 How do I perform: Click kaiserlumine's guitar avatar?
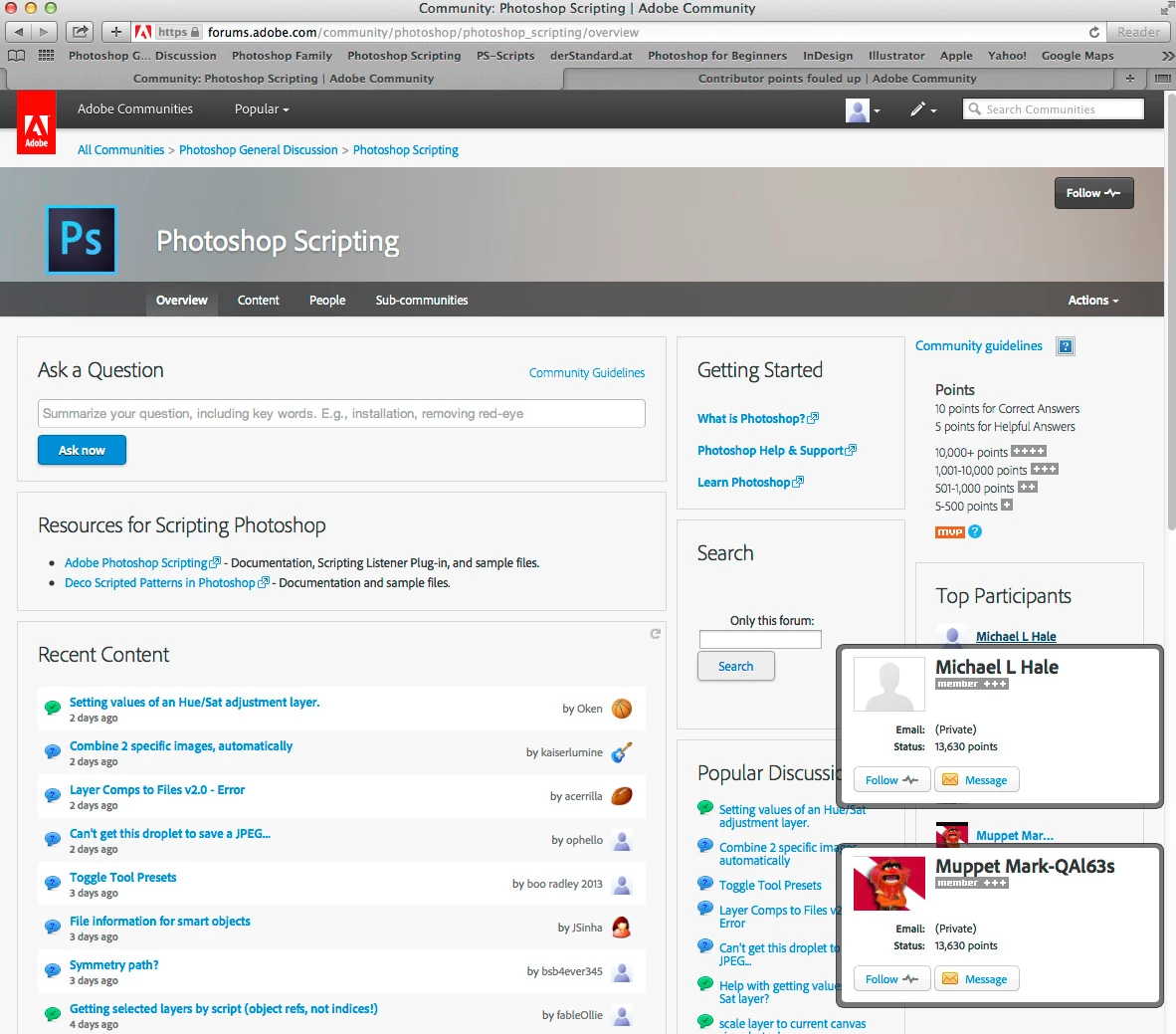click(622, 751)
